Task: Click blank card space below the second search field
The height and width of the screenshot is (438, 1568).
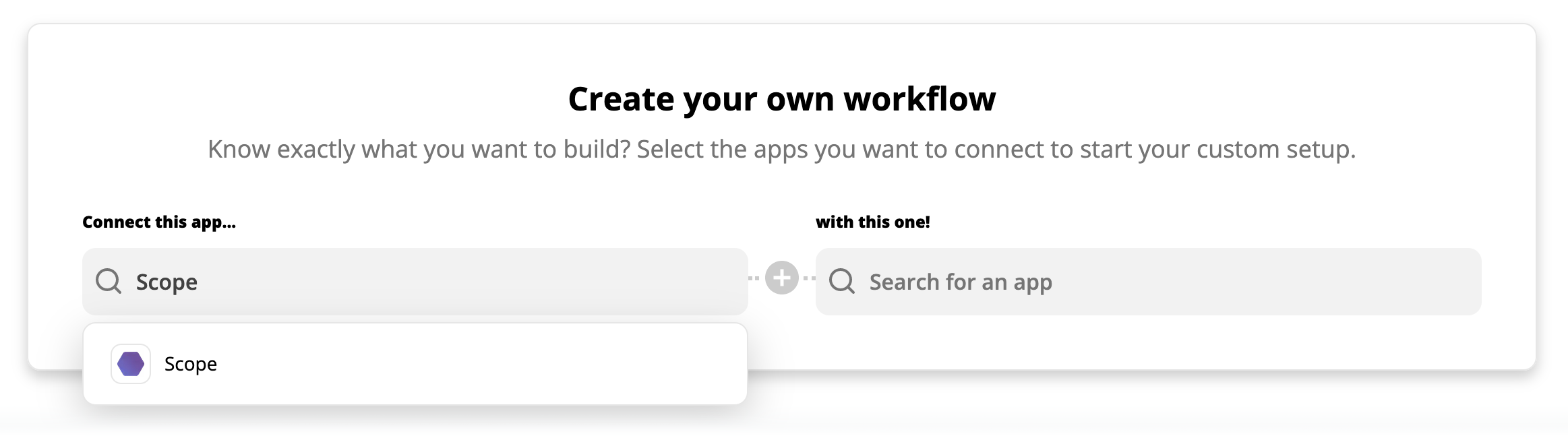Action: coord(1148,342)
